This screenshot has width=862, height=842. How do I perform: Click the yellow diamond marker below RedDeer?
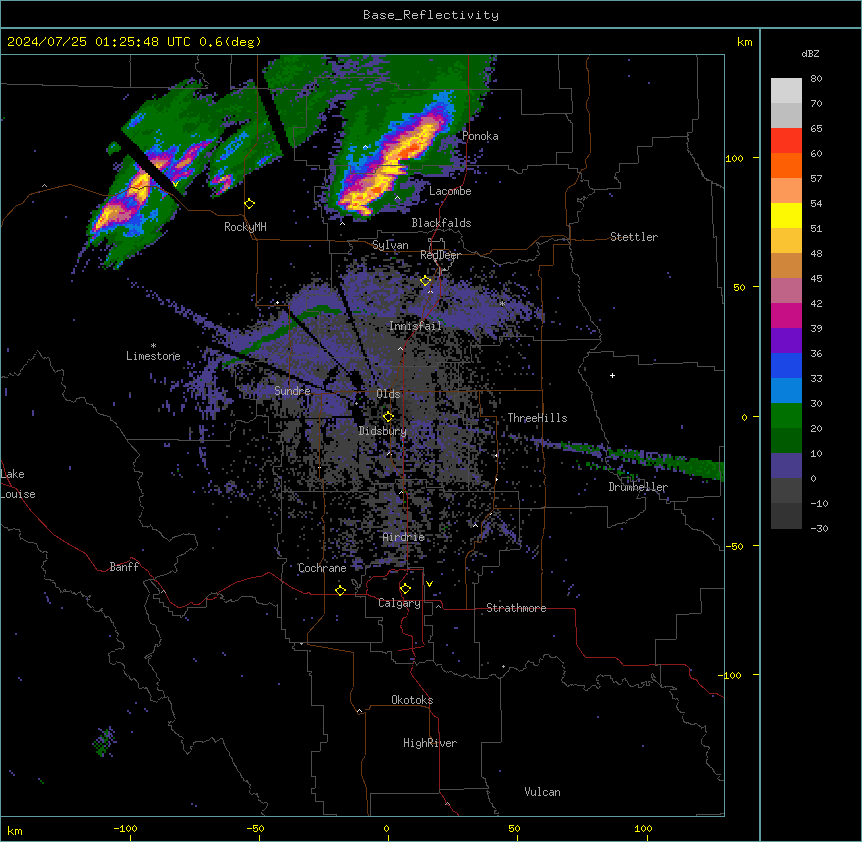click(426, 281)
